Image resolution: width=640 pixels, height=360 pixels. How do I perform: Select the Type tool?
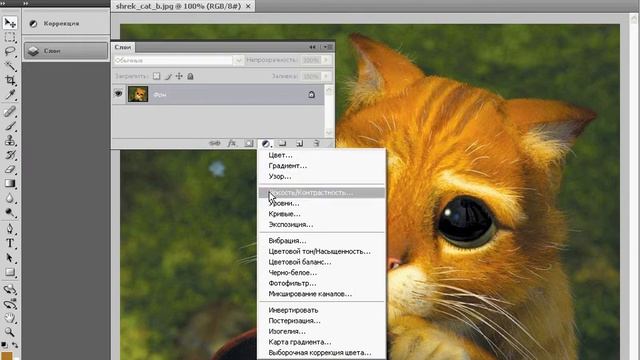10,244
